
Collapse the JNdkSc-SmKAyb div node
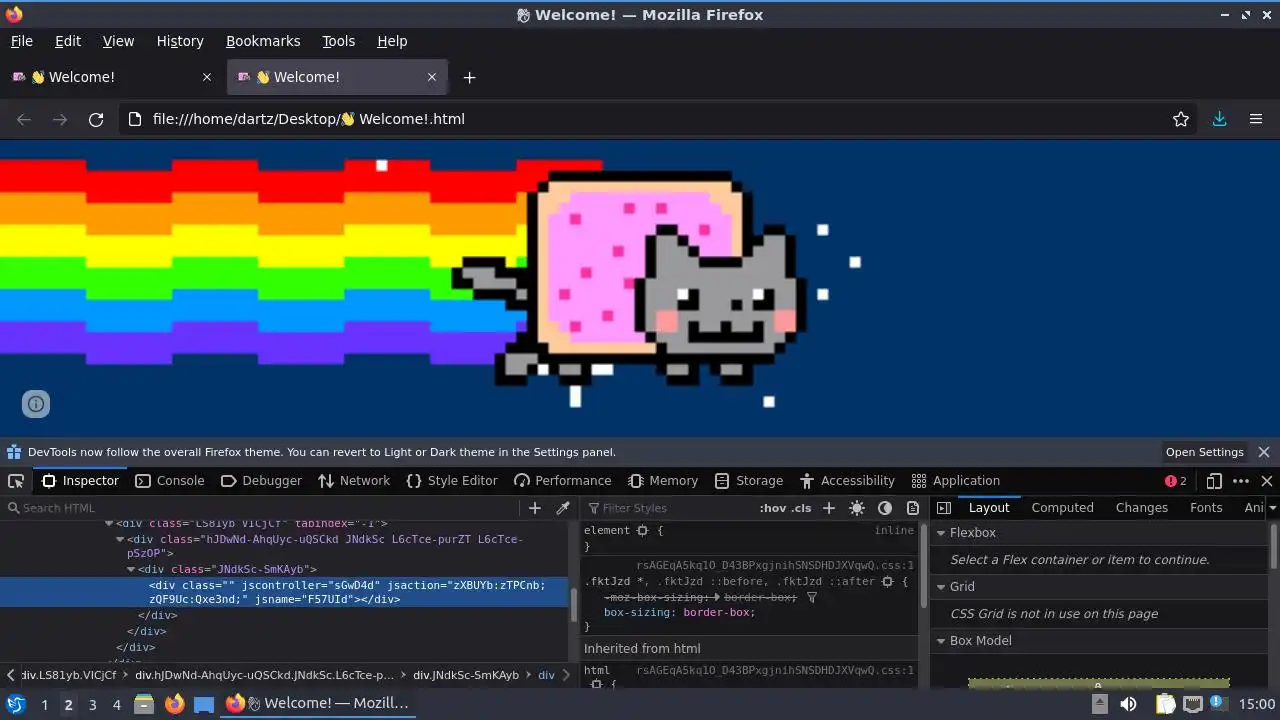(x=131, y=570)
